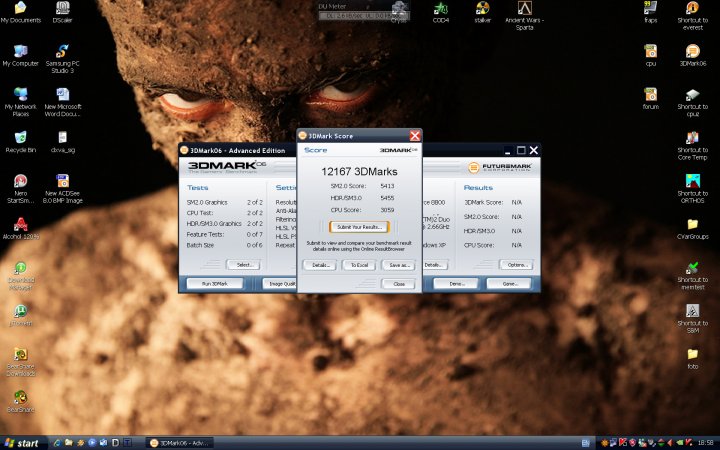The height and width of the screenshot is (450, 720).
Task: Click the 12167 3DMarks score text
Action: tap(359, 172)
